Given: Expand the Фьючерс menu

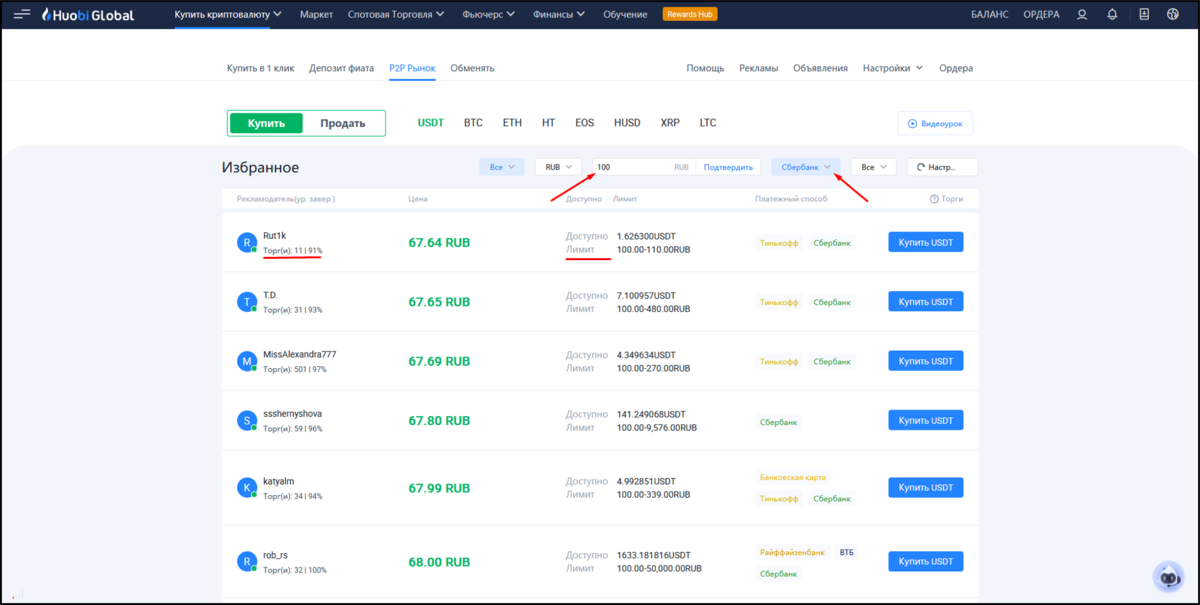Looking at the screenshot, I should [489, 14].
